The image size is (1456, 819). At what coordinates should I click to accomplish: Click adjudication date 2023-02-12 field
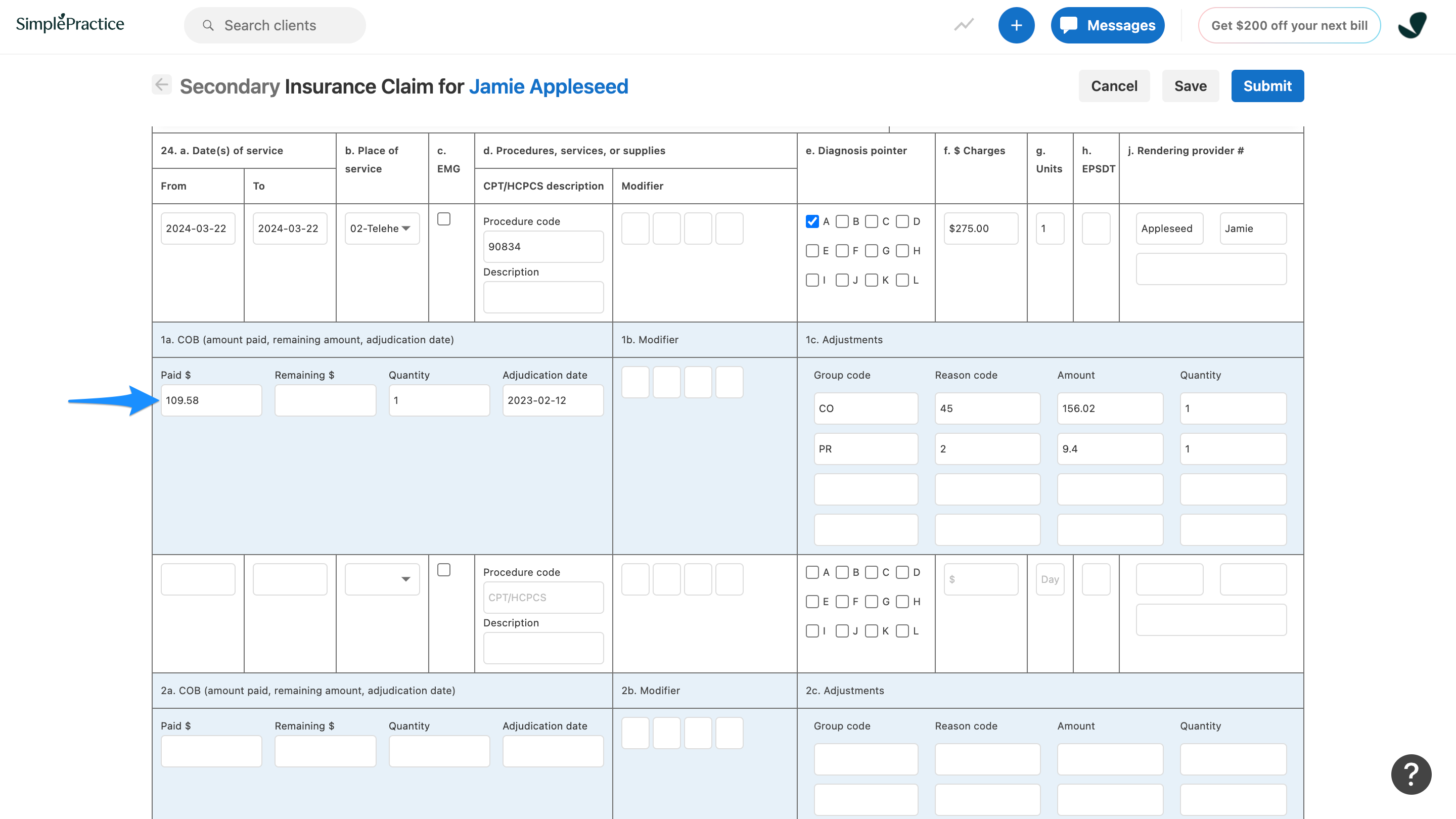pyautogui.click(x=553, y=400)
